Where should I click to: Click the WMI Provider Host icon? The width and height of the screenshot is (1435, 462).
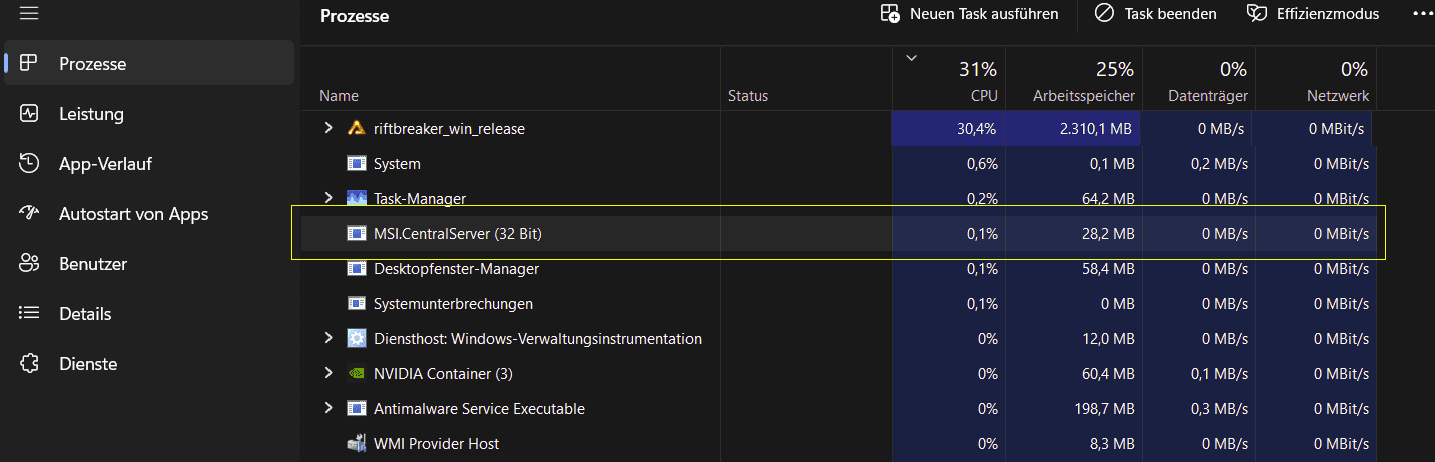356,444
